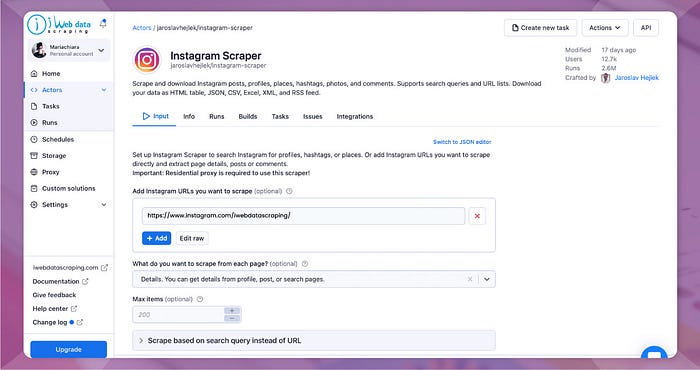Viewport: 700px width, 370px height.
Task: Click help icon beside Max items
Action: click(x=200, y=299)
